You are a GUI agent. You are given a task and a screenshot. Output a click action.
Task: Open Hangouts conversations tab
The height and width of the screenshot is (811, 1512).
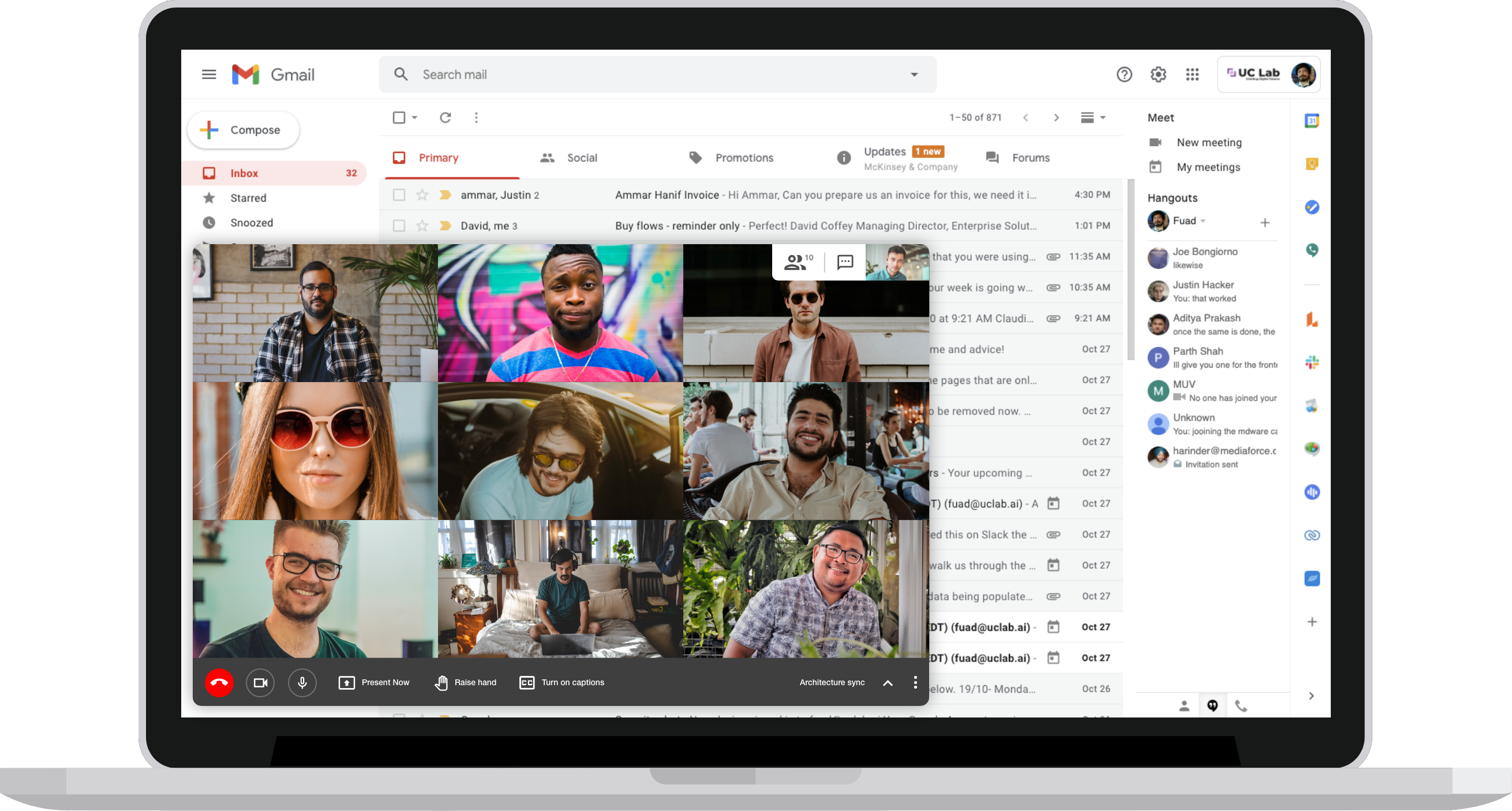pos(1212,706)
